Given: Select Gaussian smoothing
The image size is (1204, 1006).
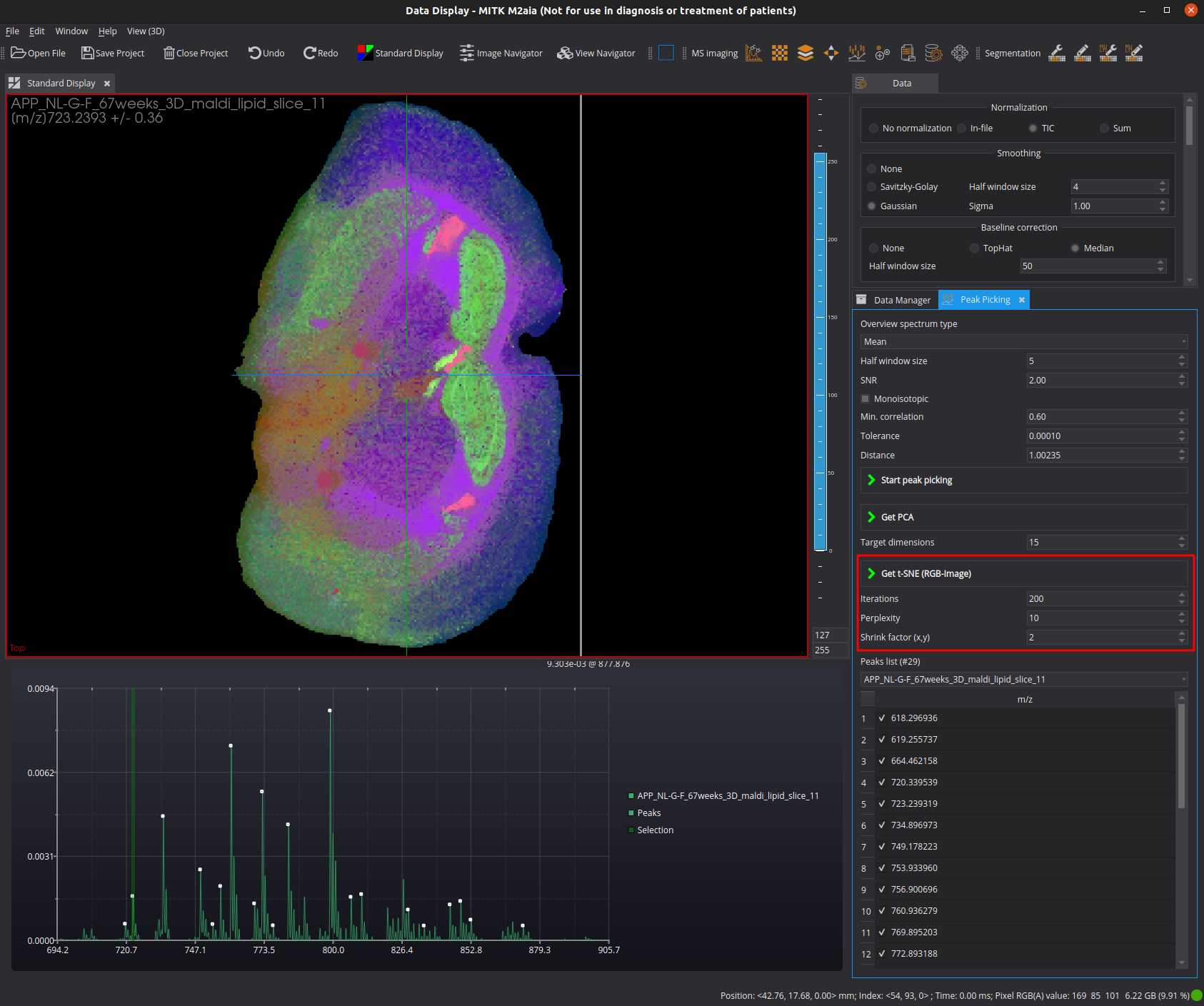Looking at the screenshot, I should [871, 206].
